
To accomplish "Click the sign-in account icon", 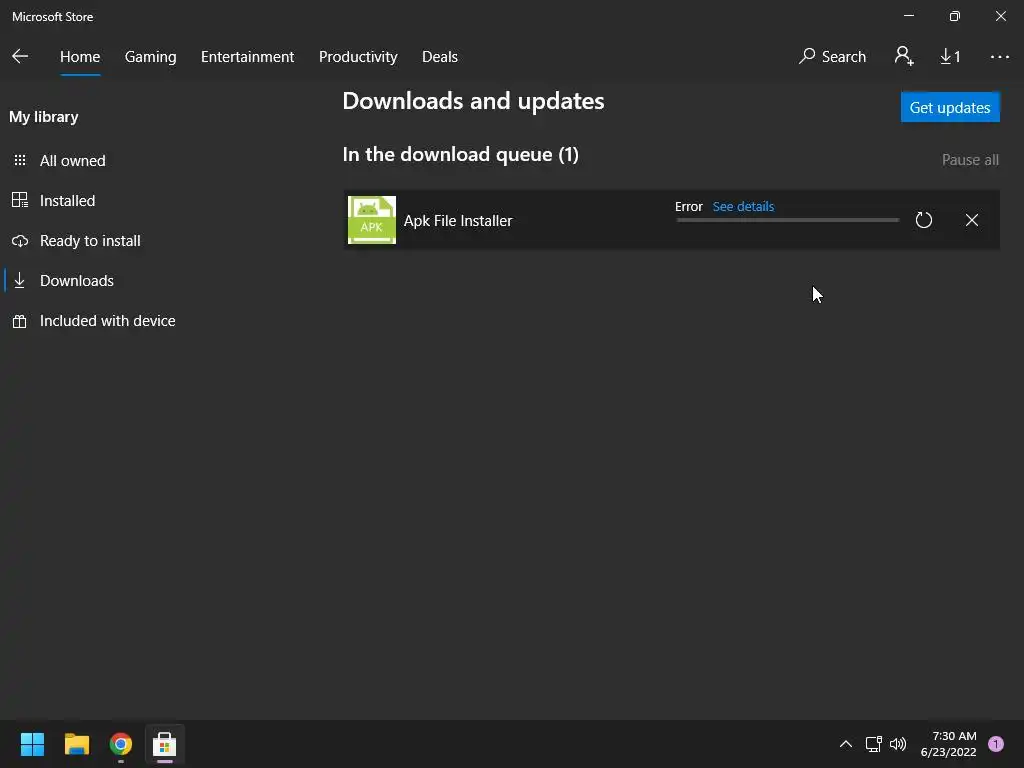I will click(x=904, y=56).
